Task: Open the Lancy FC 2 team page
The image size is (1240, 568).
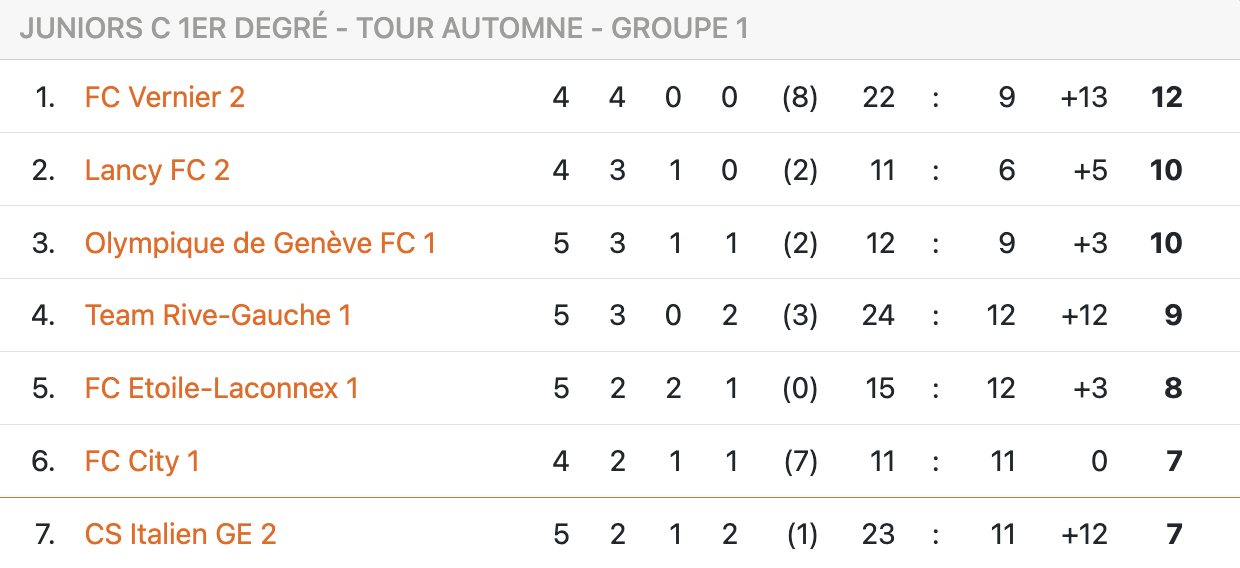Action: [x=157, y=170]
